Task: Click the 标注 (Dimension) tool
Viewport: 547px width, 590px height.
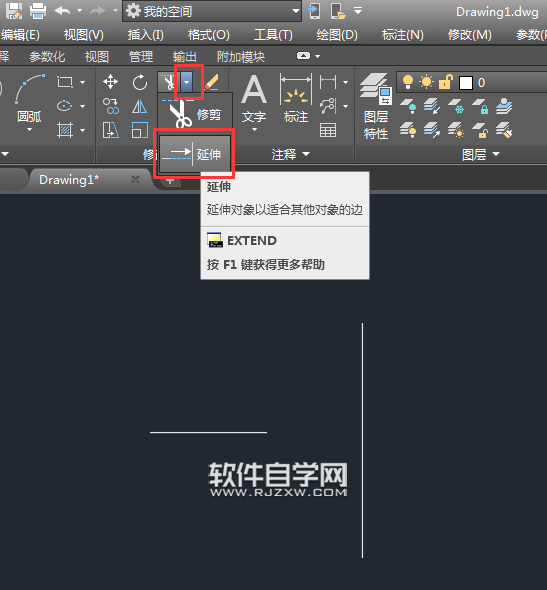Action: click(x=296, y=99)
